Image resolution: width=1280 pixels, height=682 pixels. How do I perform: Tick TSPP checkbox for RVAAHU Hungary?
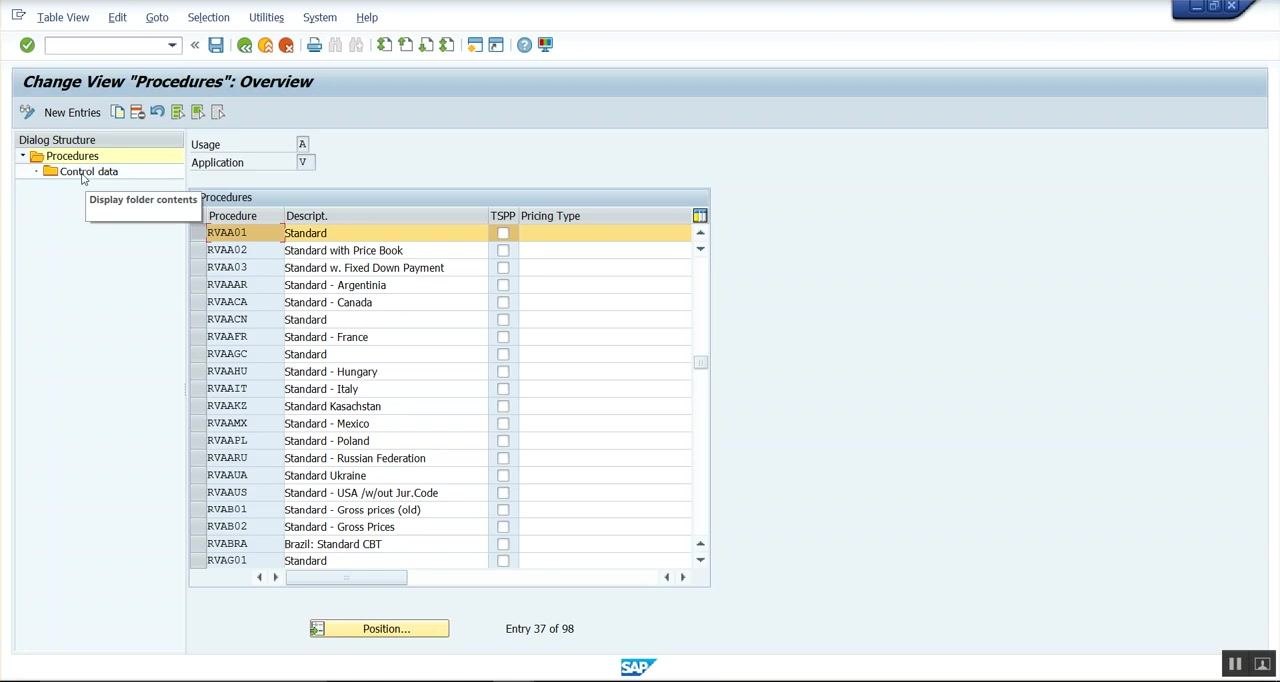point(503,372)
